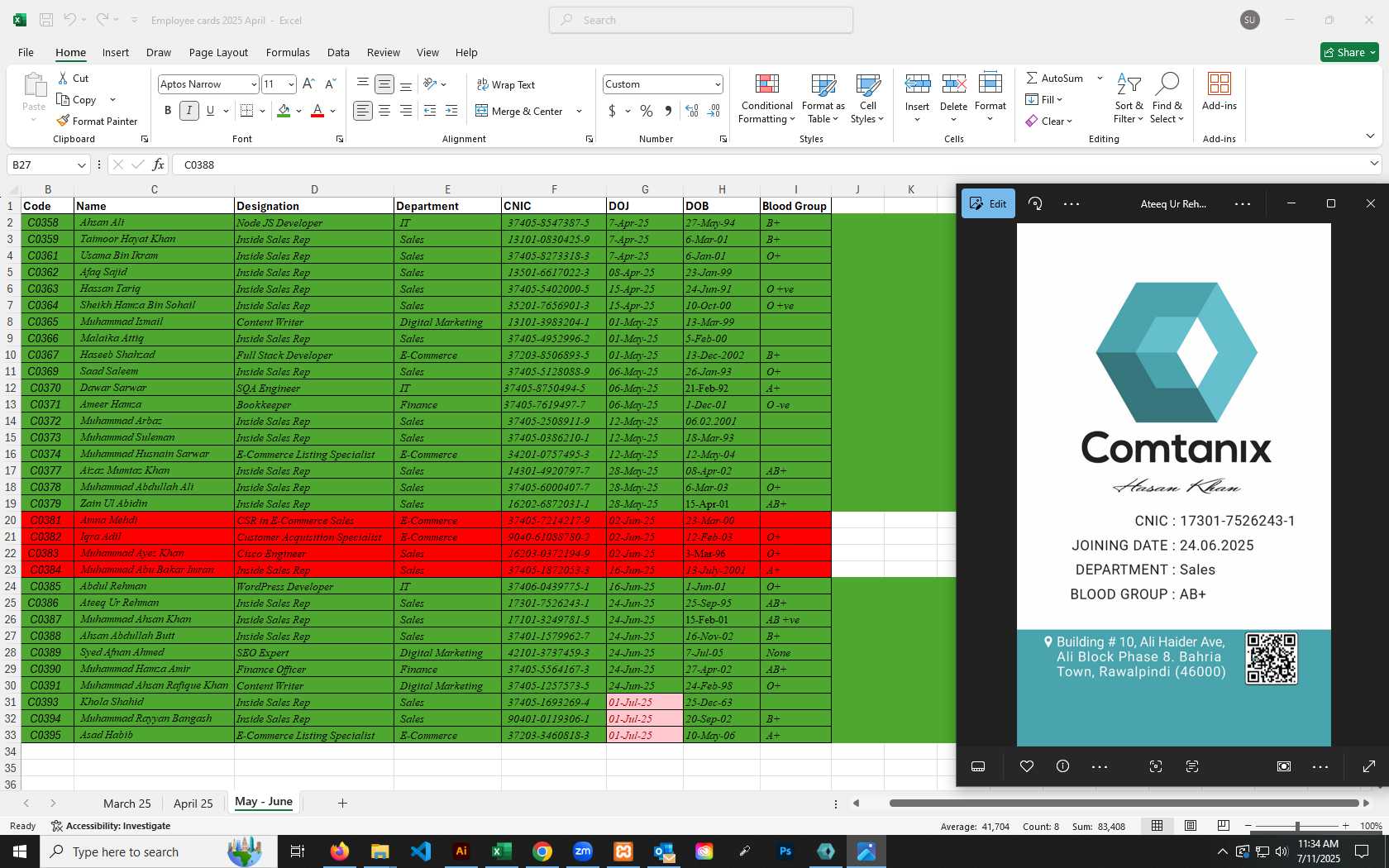Viewport: 1389px width, 868px height.
Task: Open Format as Table dropdown
Action: coord(823,99)
